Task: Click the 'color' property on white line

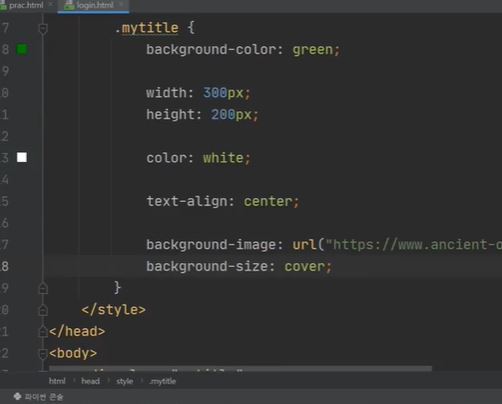Action: click(x=166, y=158)
